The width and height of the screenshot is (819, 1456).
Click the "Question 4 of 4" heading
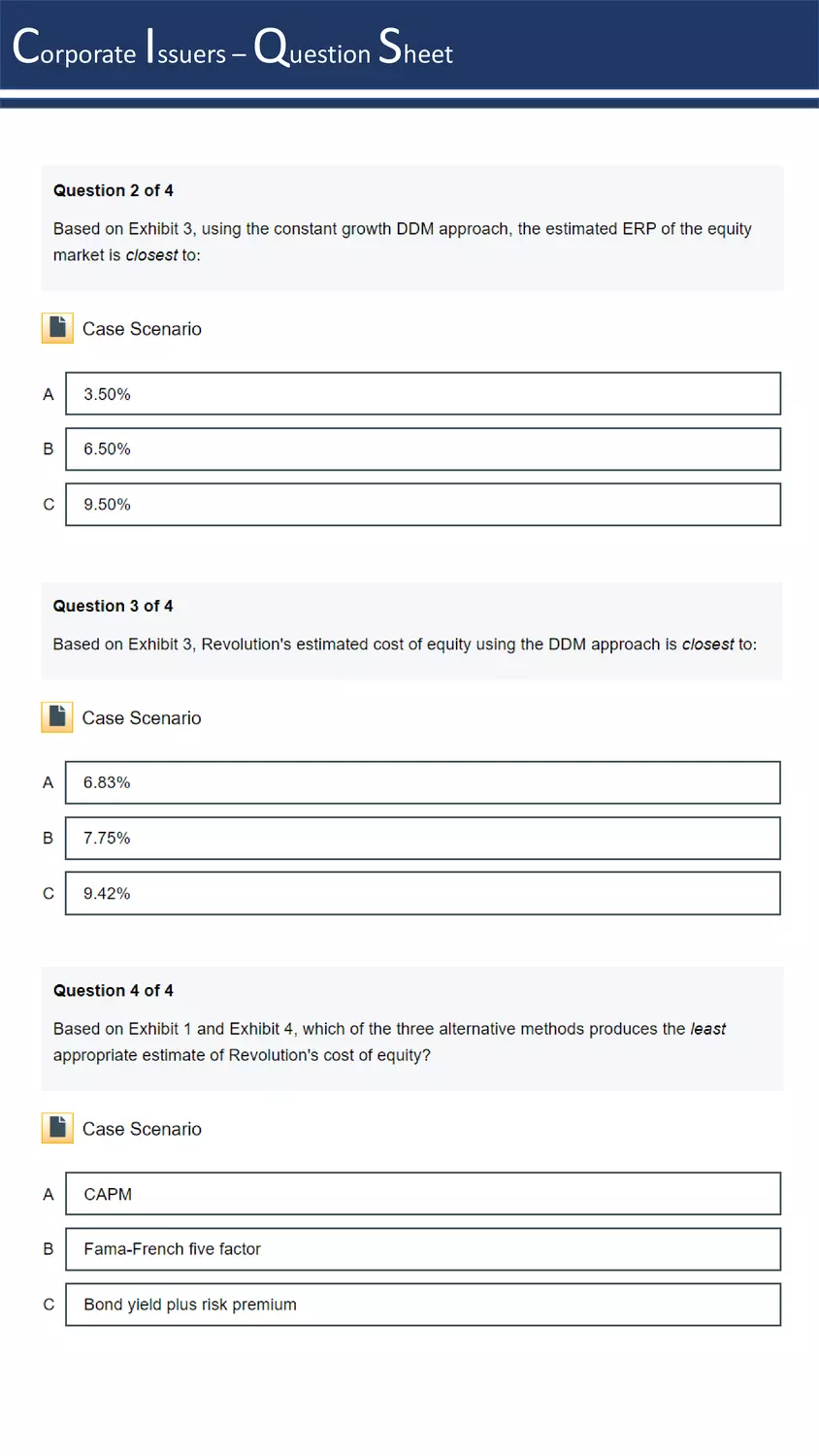114,990
